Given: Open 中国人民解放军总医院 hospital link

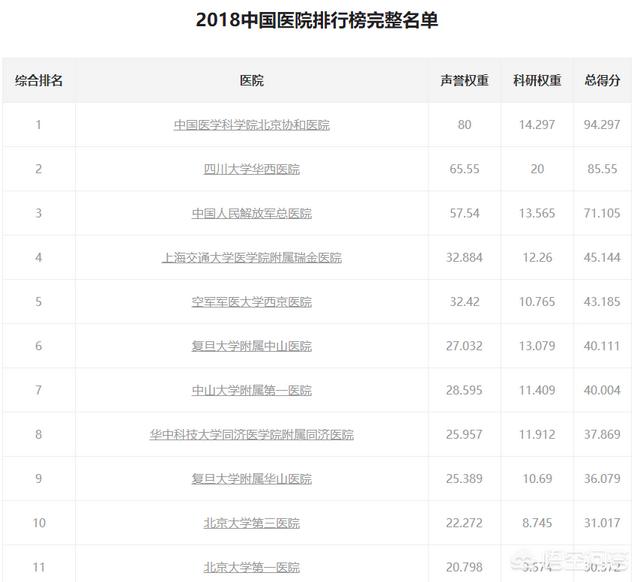Looking at the screenshot, I should pos(252,213).
